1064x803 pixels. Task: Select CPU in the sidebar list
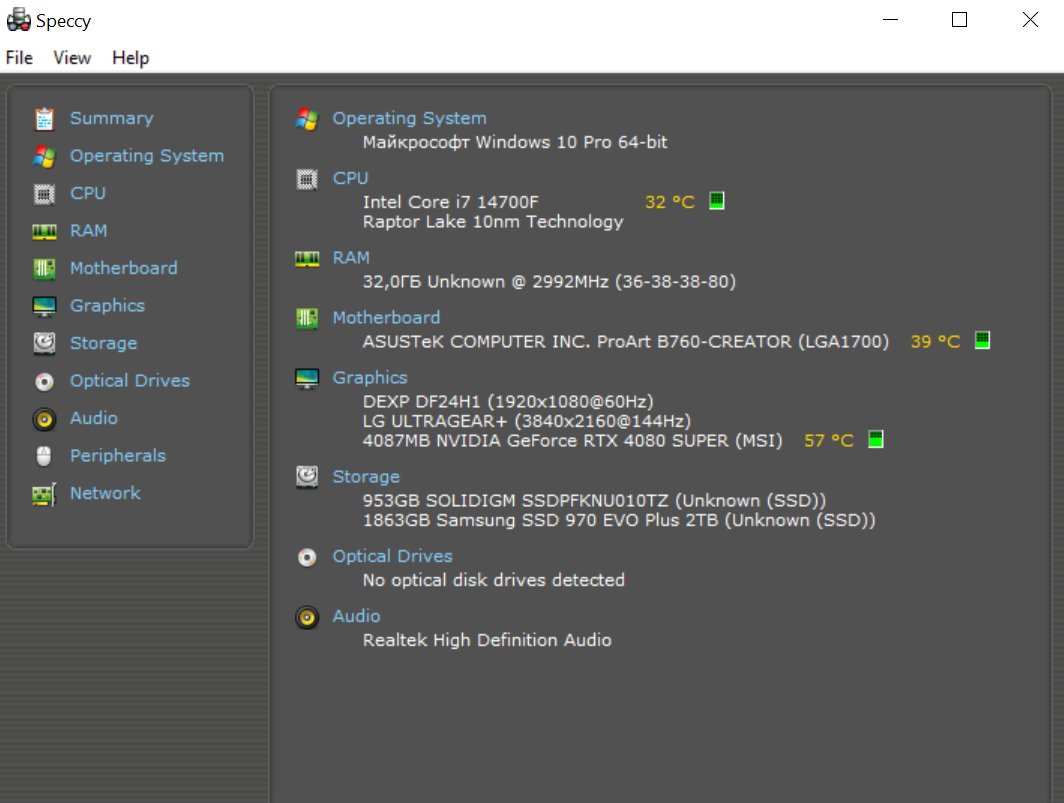point(88,193)
